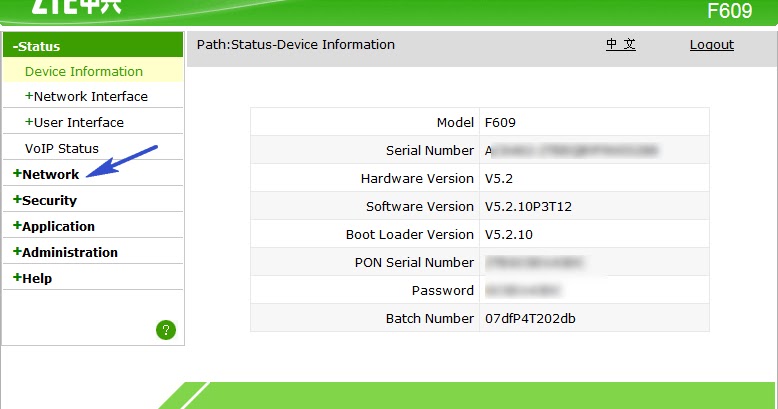This screenshot has width=778, height=409.
Task: Click the plus icon beside Security
Action: (17, 199)
